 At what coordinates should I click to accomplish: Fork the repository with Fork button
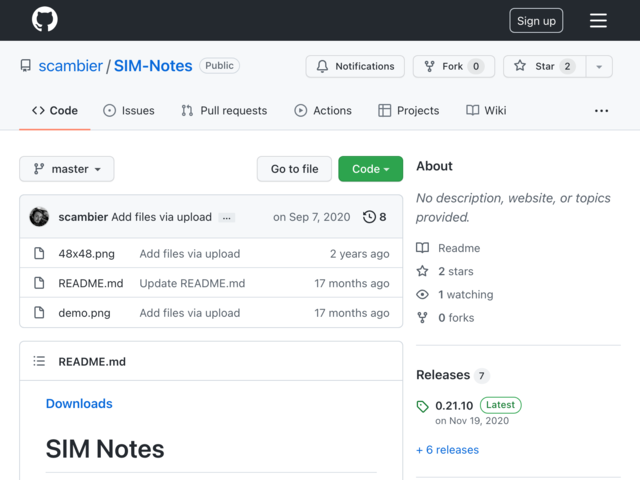pyautogui.click(x=454, y=67)
